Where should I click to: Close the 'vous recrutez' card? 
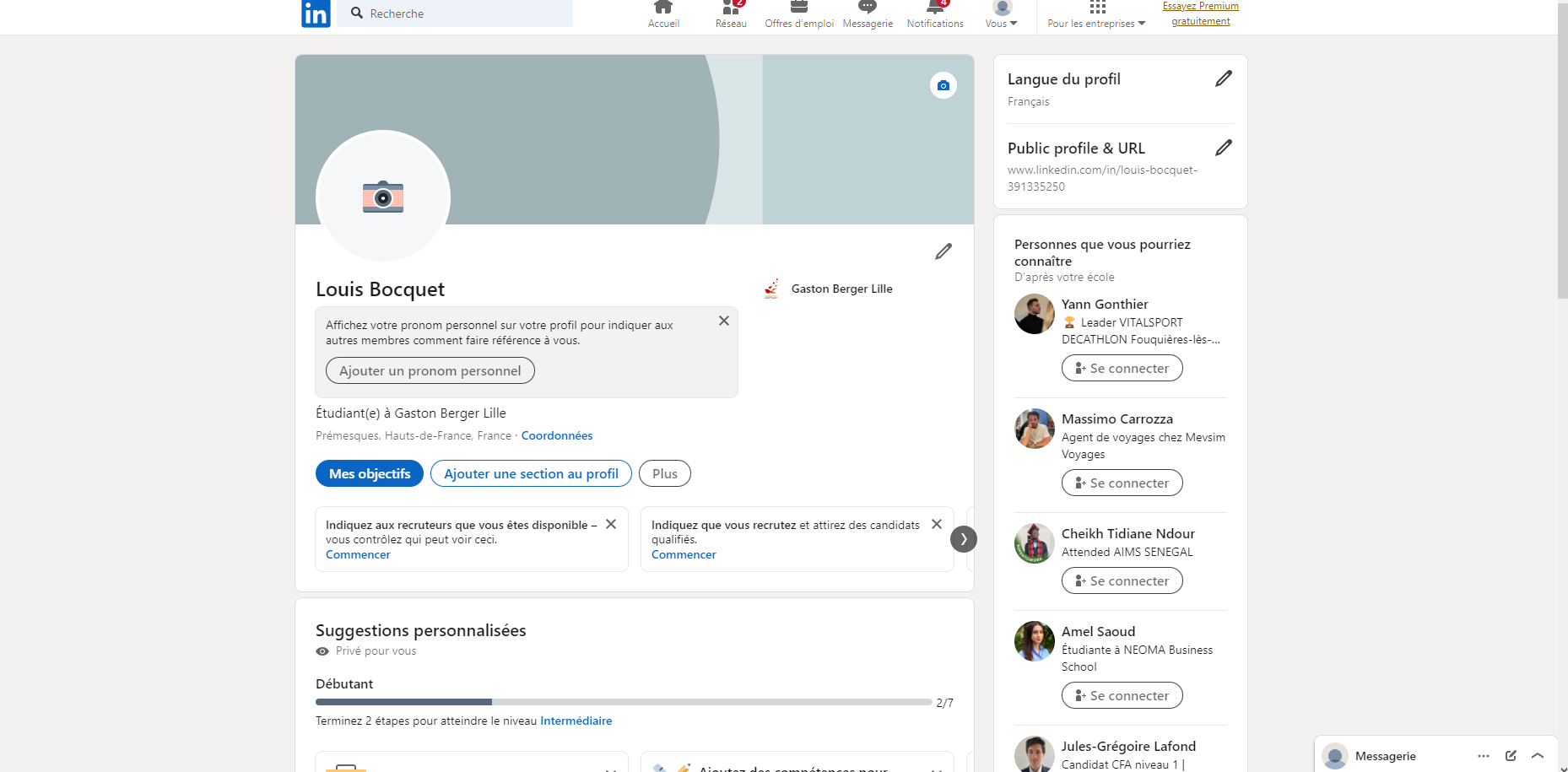click(936, 524)
